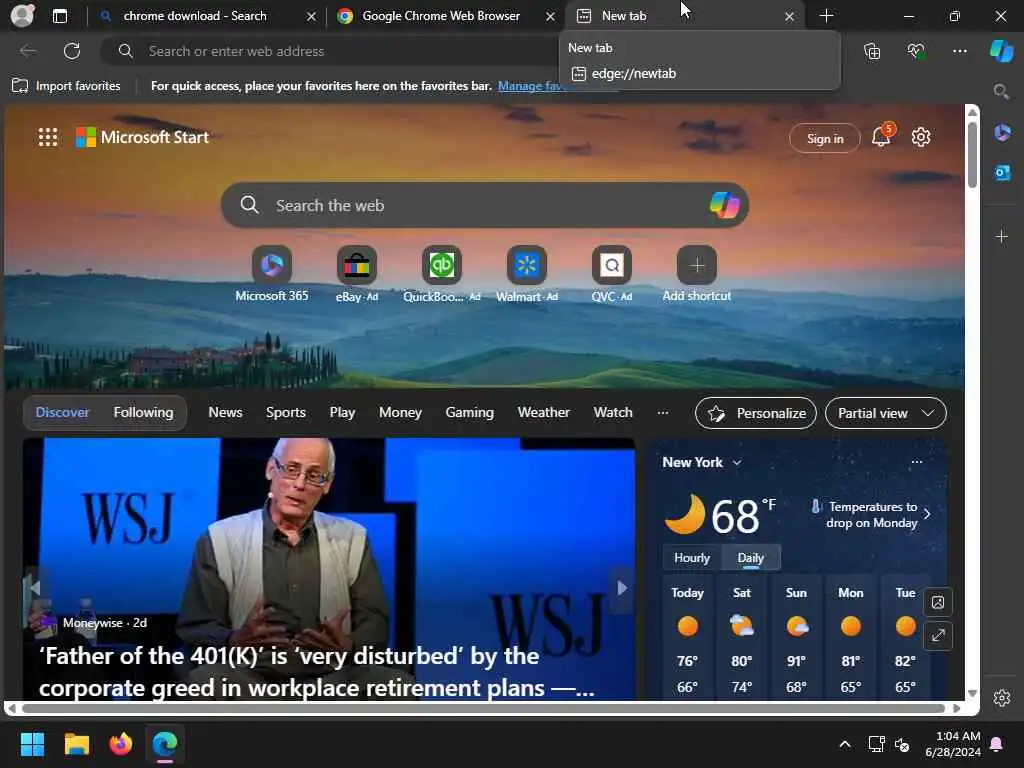This screenshot has width=1024, height=768.
Task: Open the sidebar Search icon
Action: [x=1002, y=91]
